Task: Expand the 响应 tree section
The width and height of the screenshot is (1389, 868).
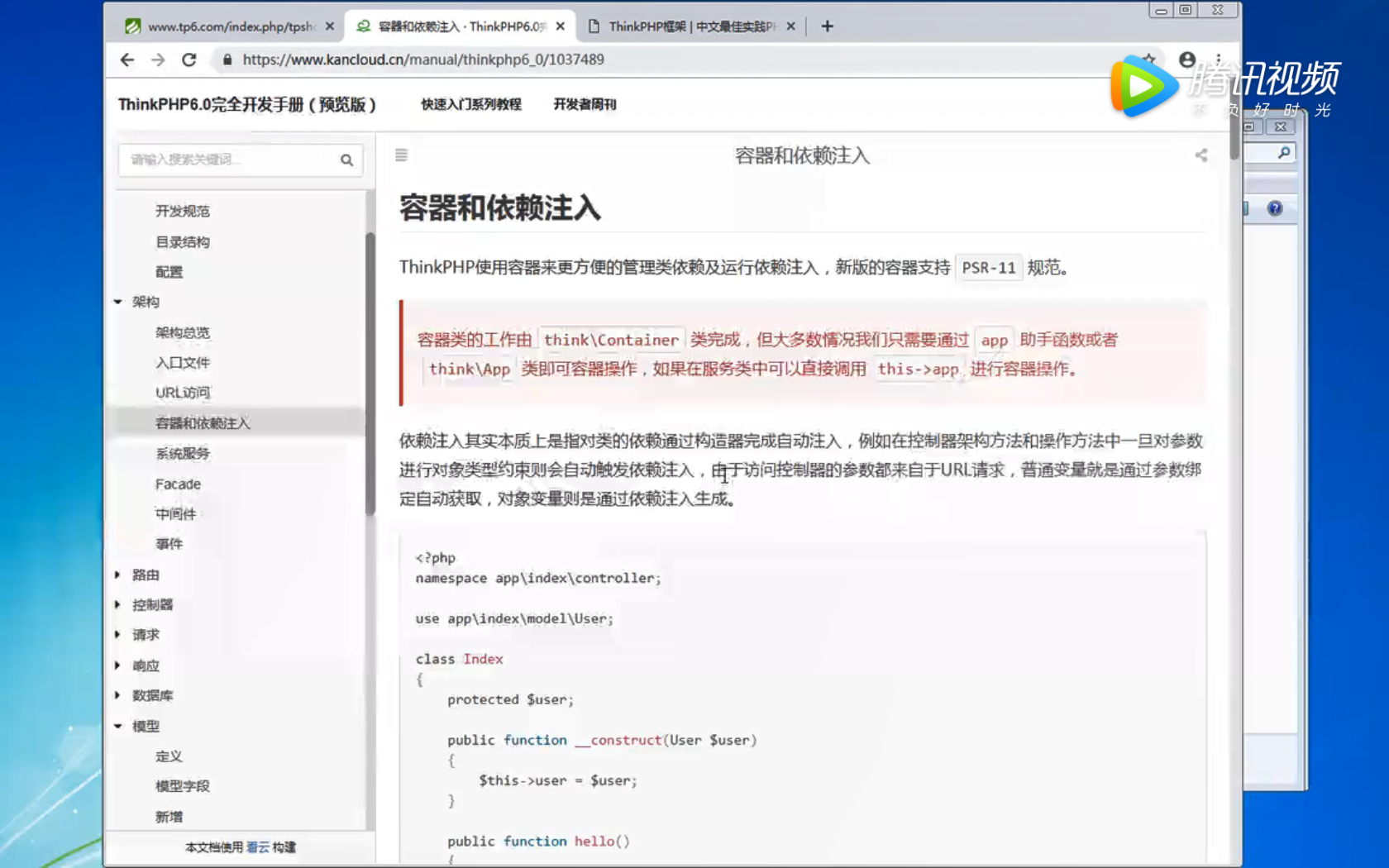Action: pos(118,665)
